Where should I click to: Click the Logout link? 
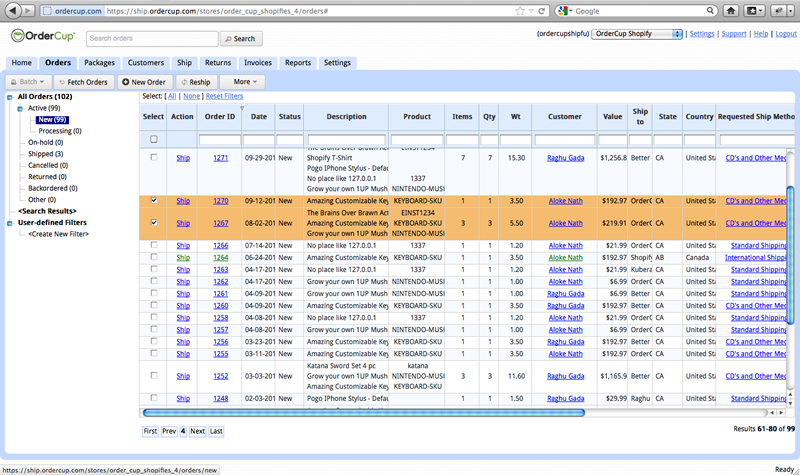[786, 34]
